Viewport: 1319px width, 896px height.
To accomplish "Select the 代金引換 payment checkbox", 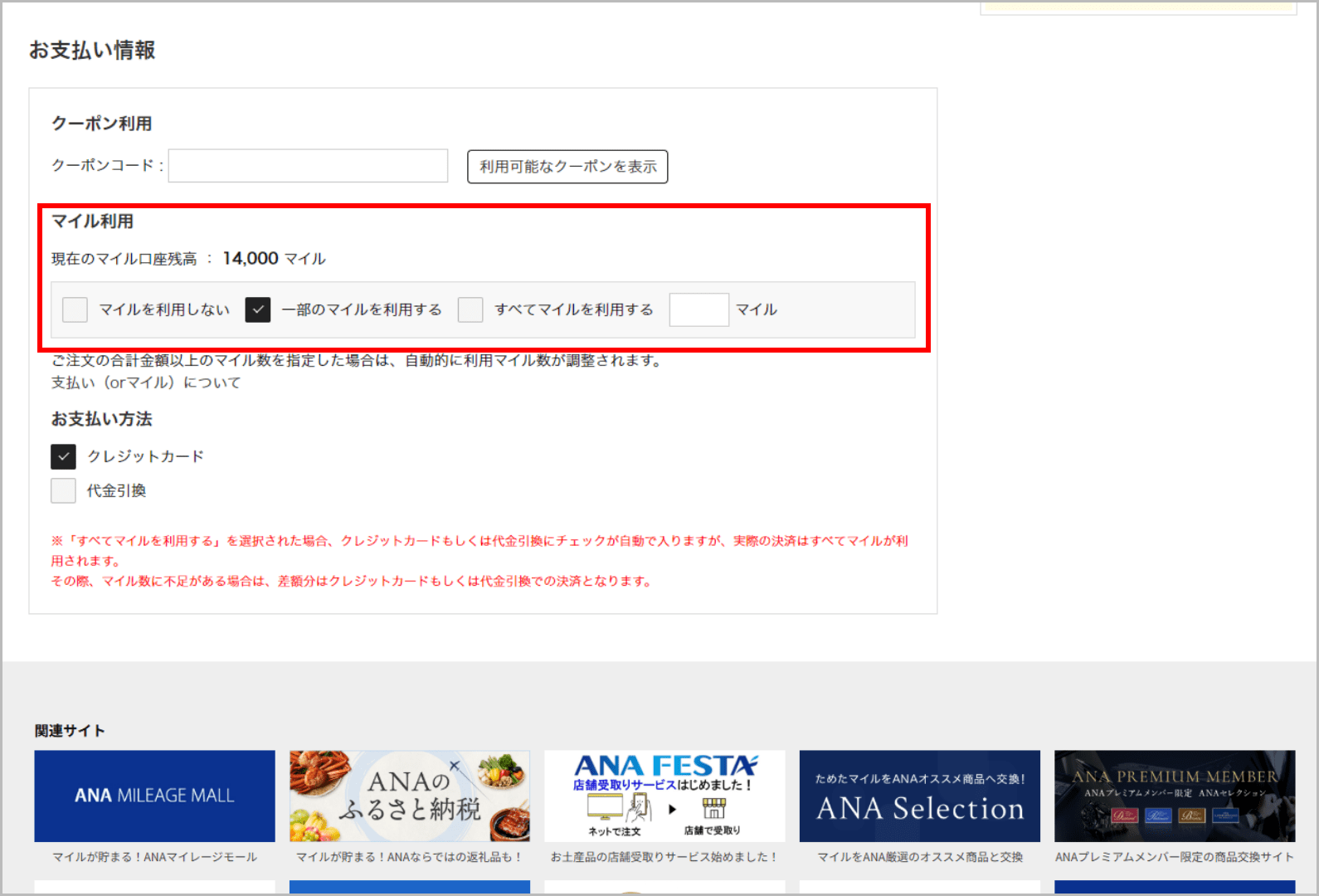I will 64,491.
